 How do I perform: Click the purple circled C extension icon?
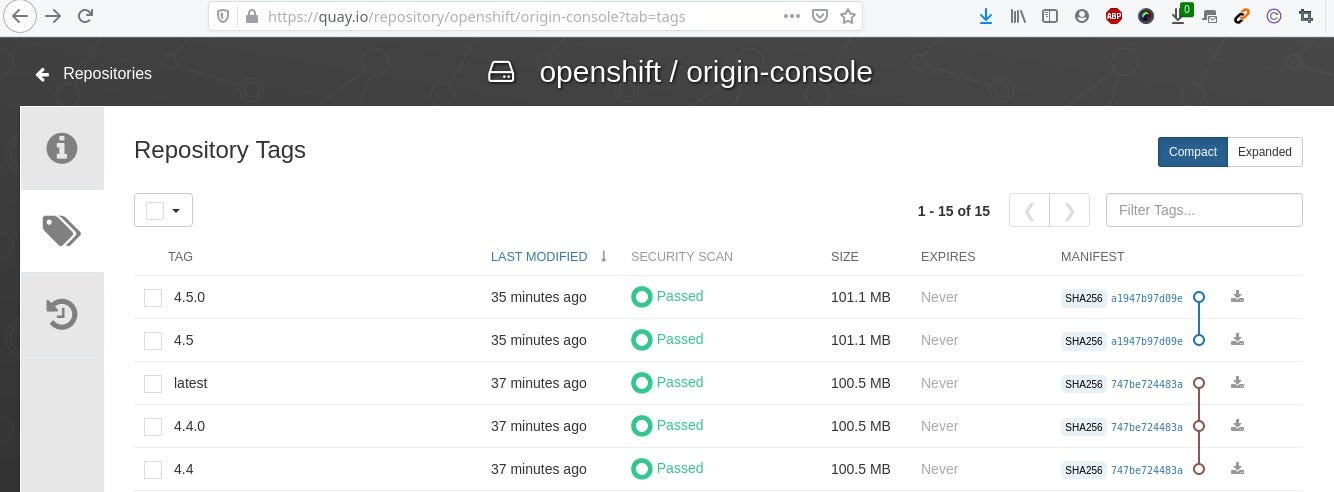coord(1273,16)
